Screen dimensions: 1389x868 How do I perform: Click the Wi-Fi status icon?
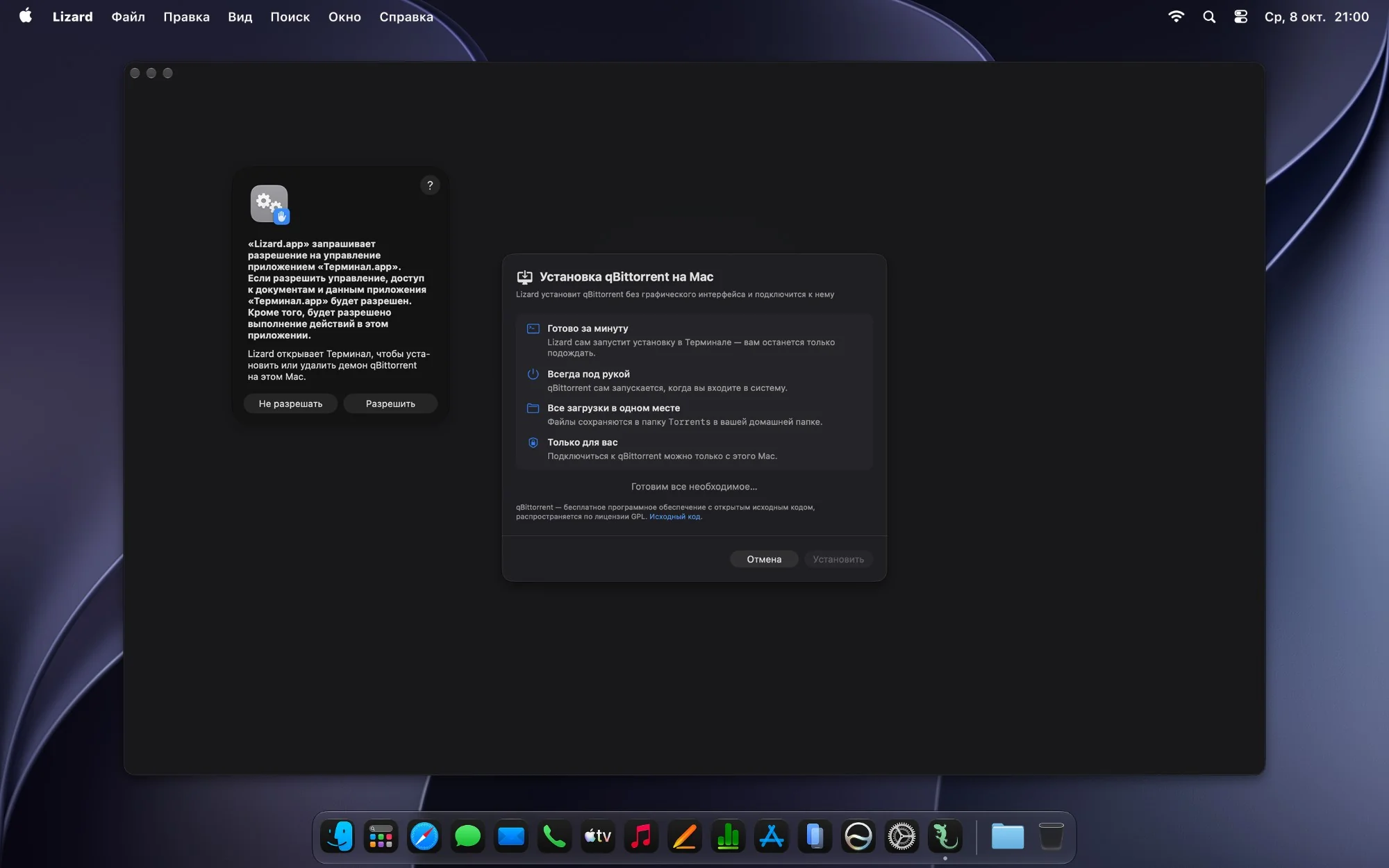[1176, 17]
